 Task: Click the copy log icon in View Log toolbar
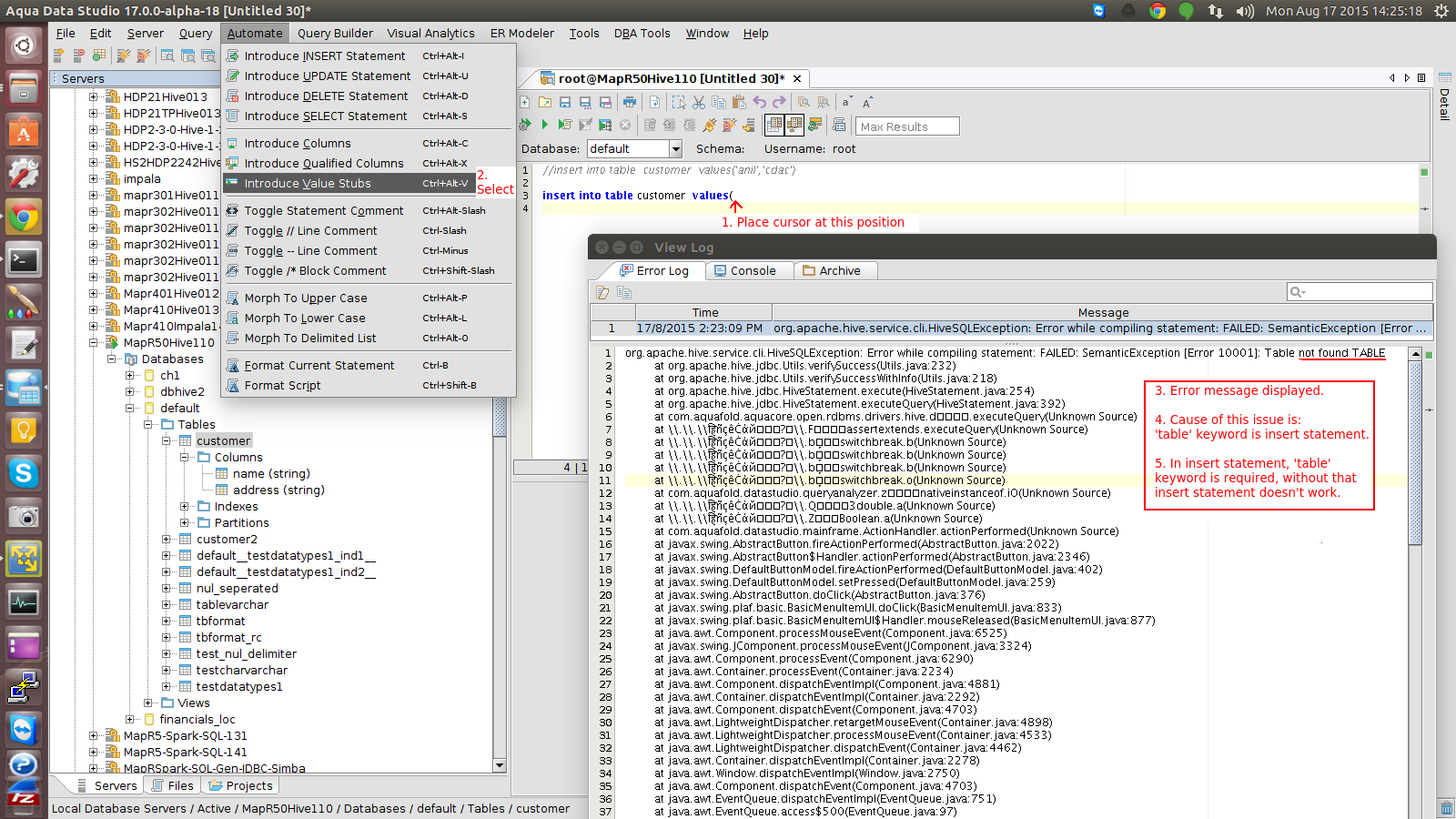(624, 292)
